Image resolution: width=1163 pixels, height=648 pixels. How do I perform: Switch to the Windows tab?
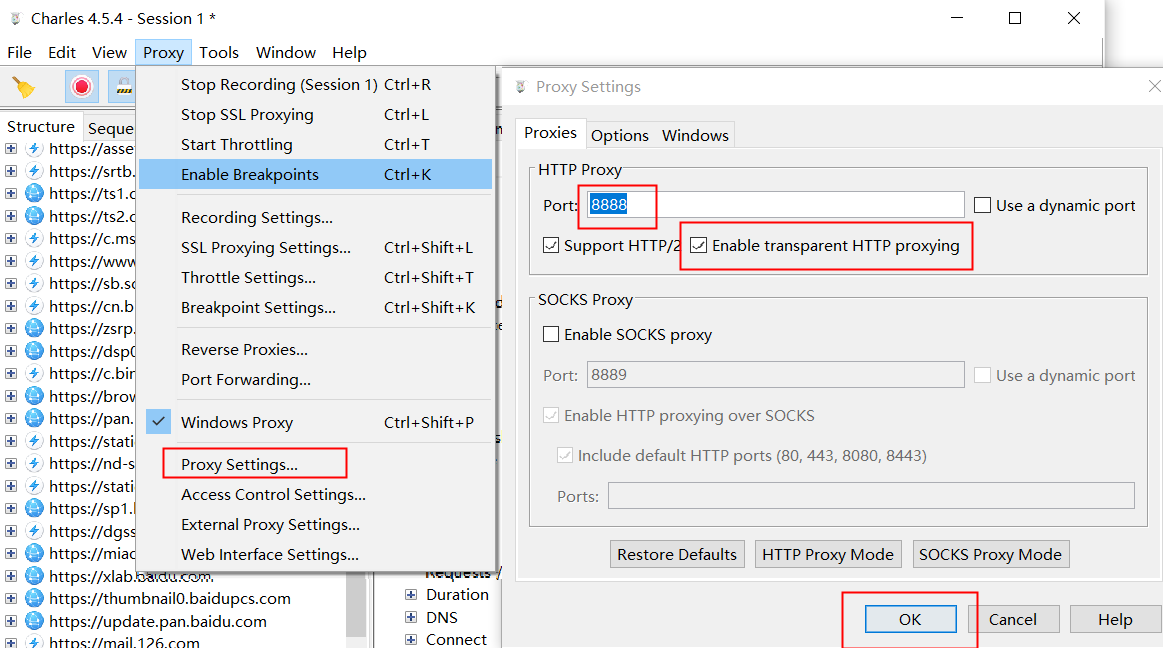point(696,136)
